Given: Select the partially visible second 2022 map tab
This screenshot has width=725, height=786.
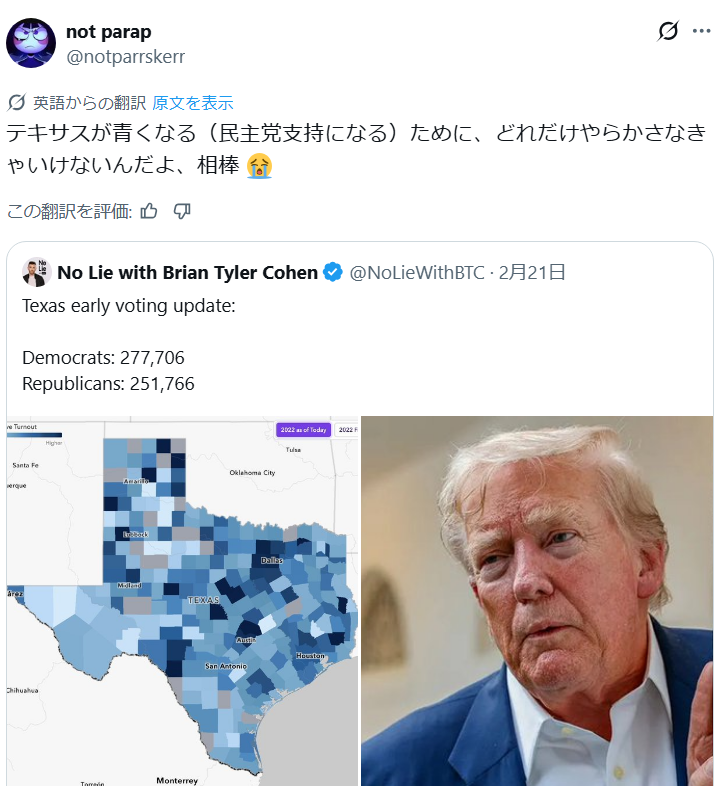Looking at the screenshot, I should [347, 430].
